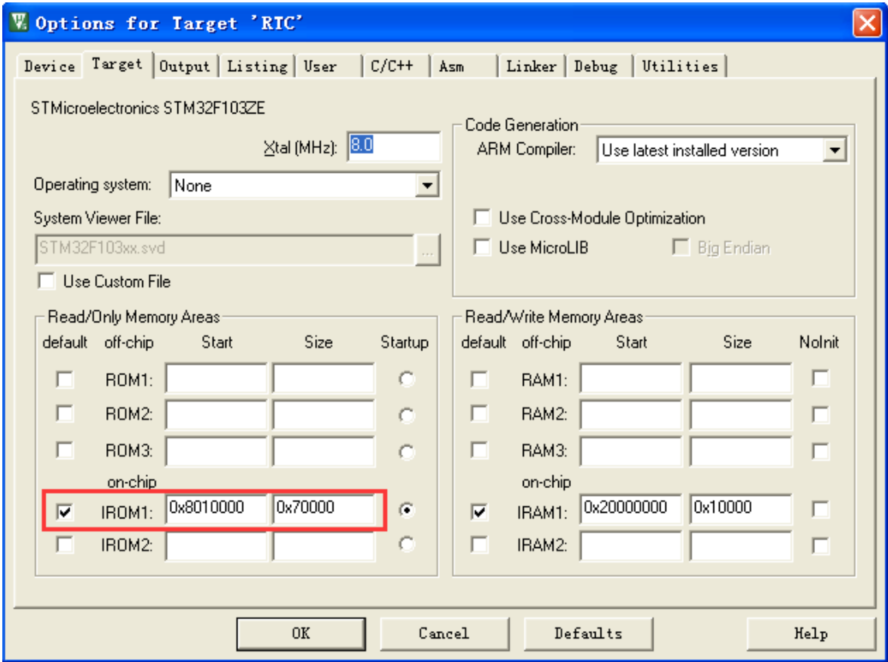Close the Options for Target dialog
Image resolution: width=888 pixels, height=662 pixels.
click(866, 23)
